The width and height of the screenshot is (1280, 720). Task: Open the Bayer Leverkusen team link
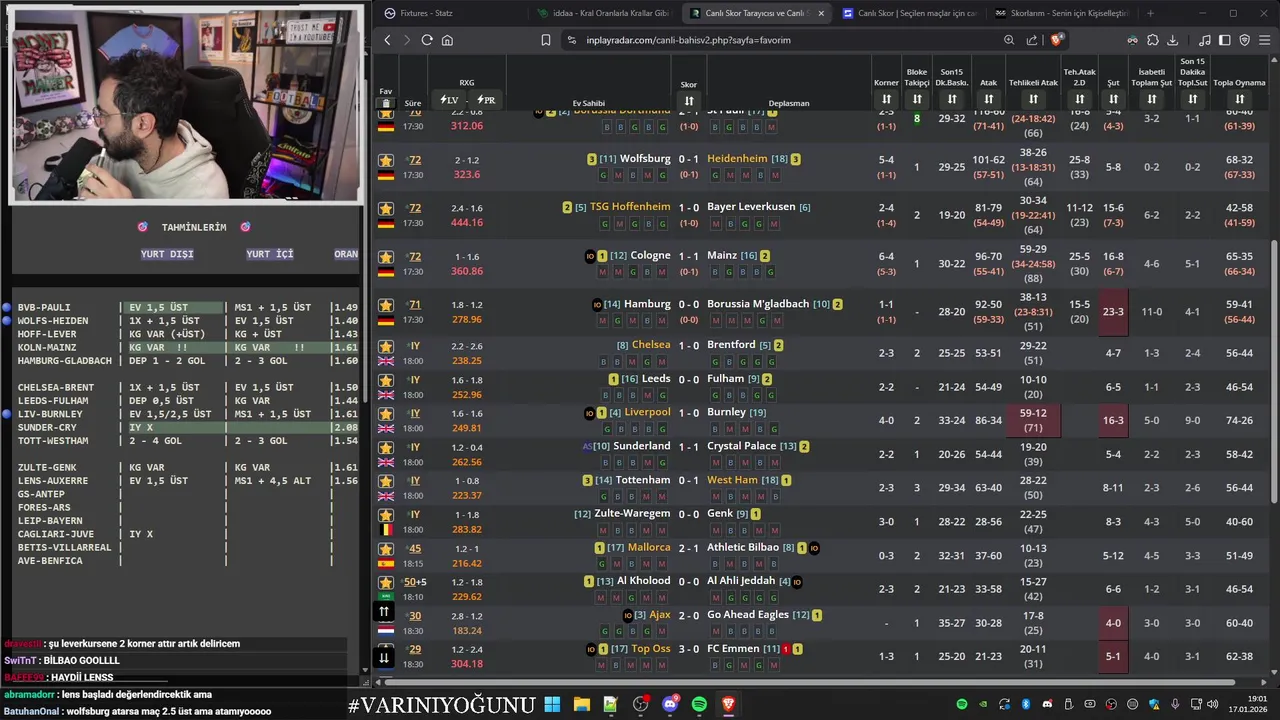point(751,207)
